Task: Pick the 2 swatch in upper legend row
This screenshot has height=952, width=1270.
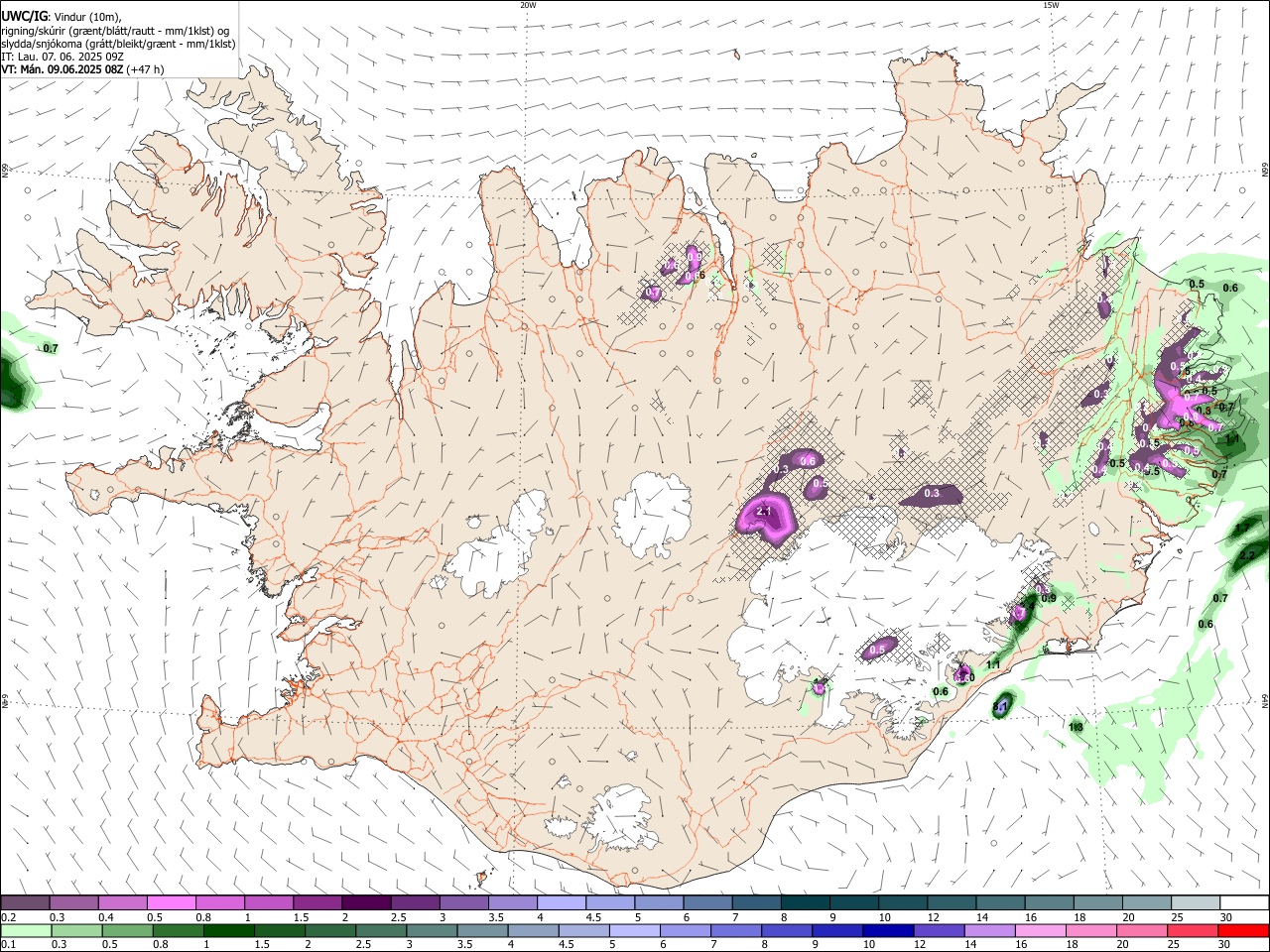Action: coord(365,903)
